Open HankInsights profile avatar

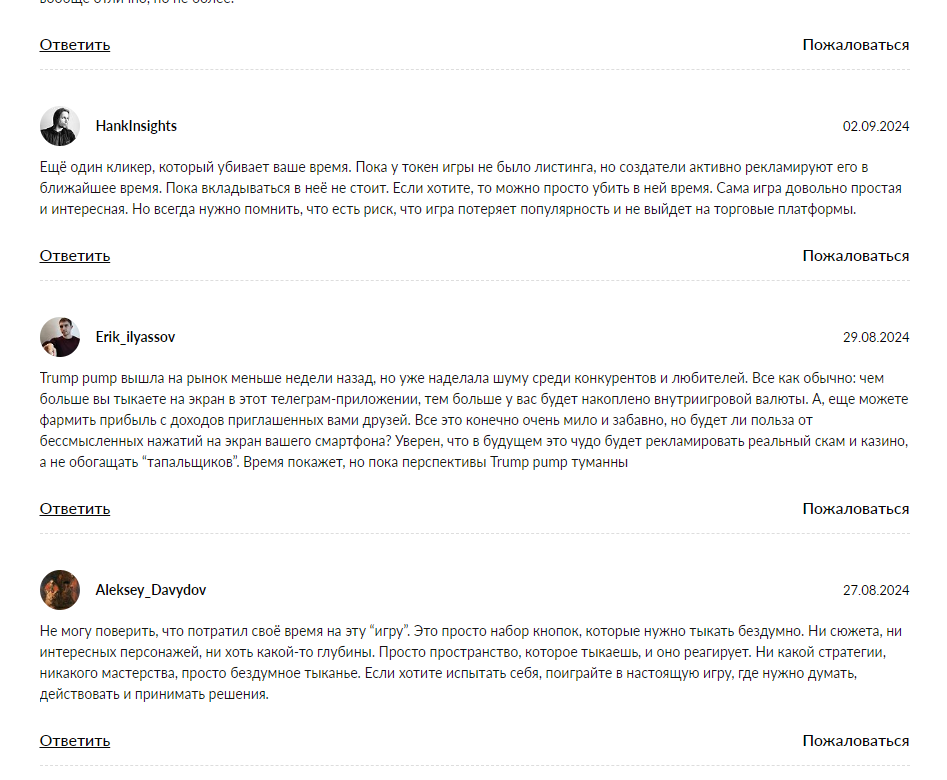tap(60, 126)
